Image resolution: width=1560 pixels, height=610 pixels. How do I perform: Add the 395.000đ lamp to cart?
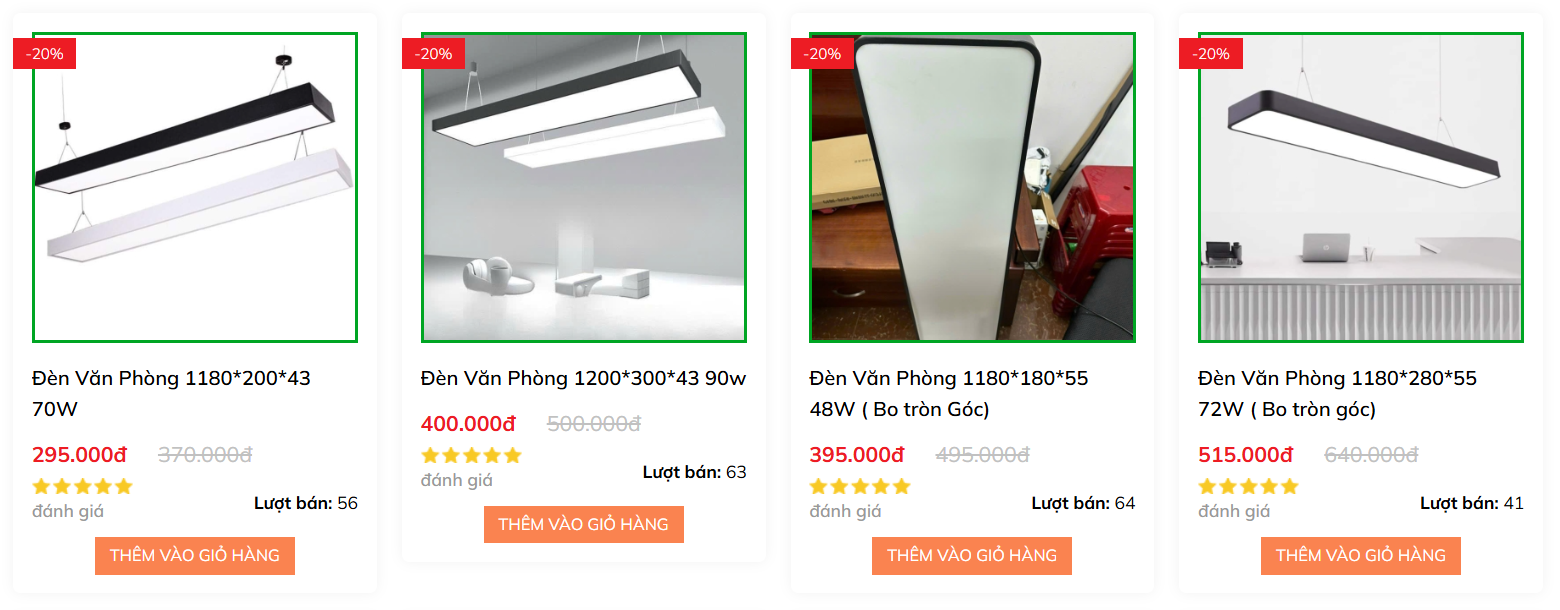coord(972,556)
